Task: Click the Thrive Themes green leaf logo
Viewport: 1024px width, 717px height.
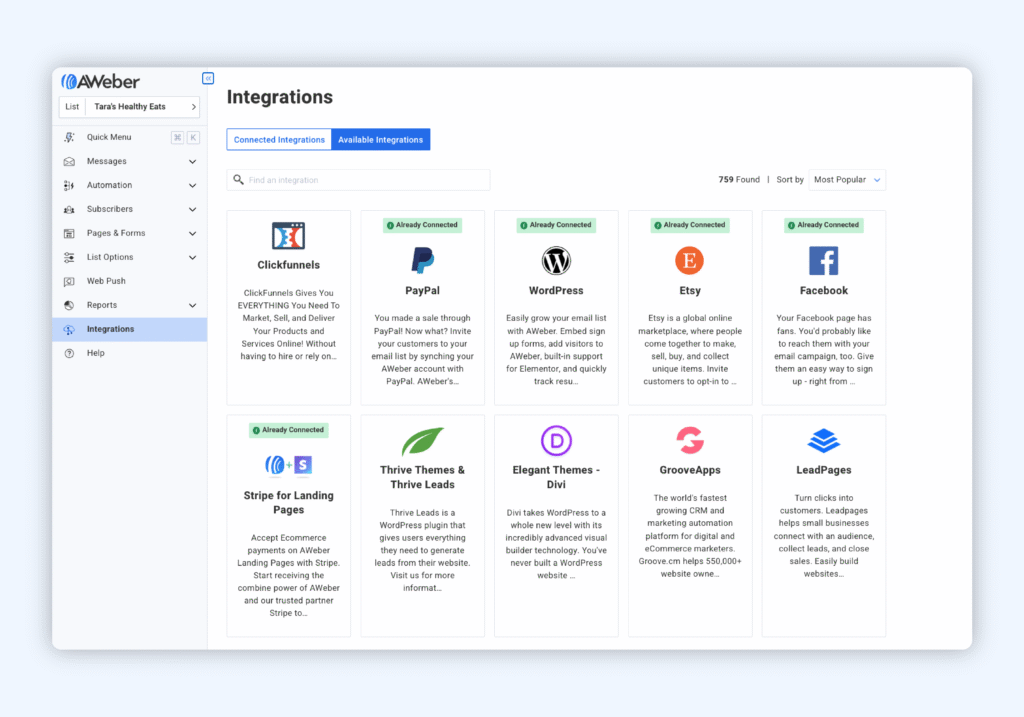Action: pyautogui.click(x=423, y=441)
